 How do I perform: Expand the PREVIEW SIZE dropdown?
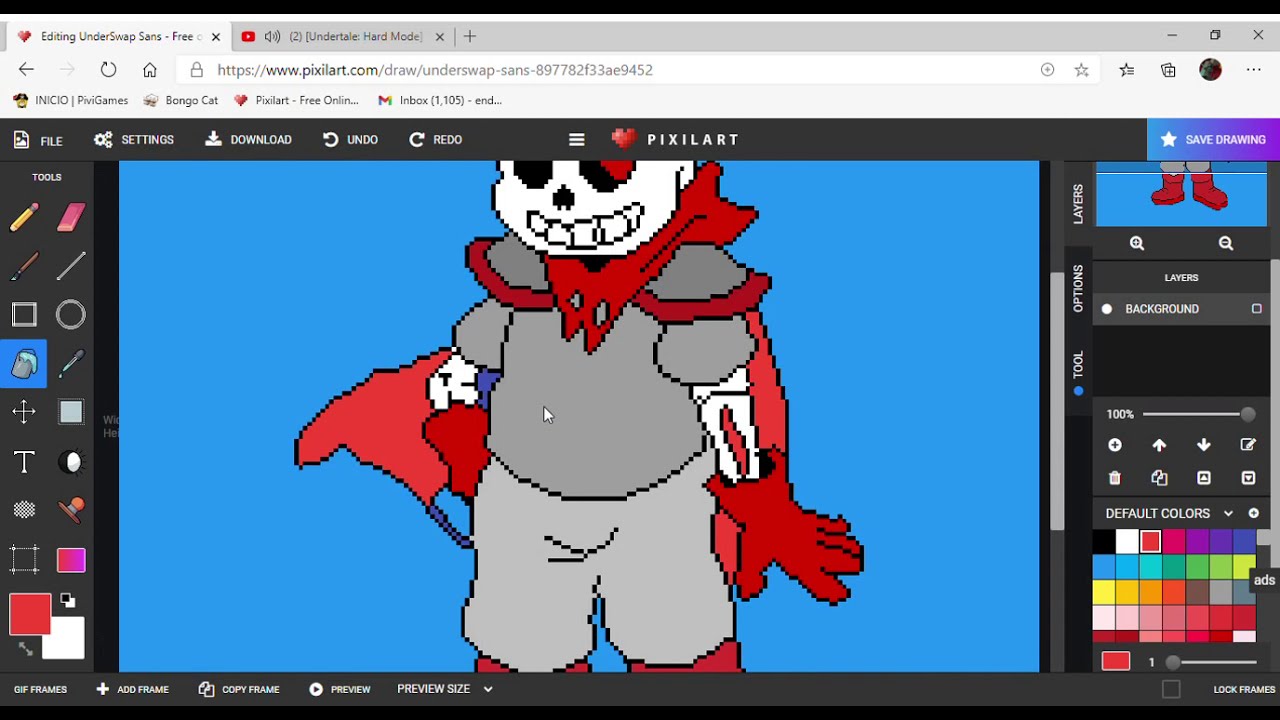(445, 689)
